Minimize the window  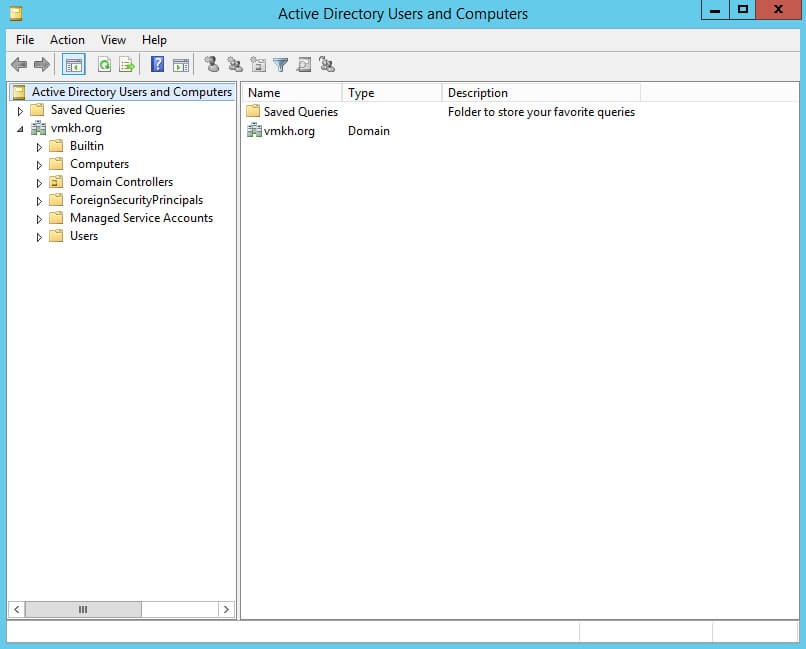click(x=715, y=9)
